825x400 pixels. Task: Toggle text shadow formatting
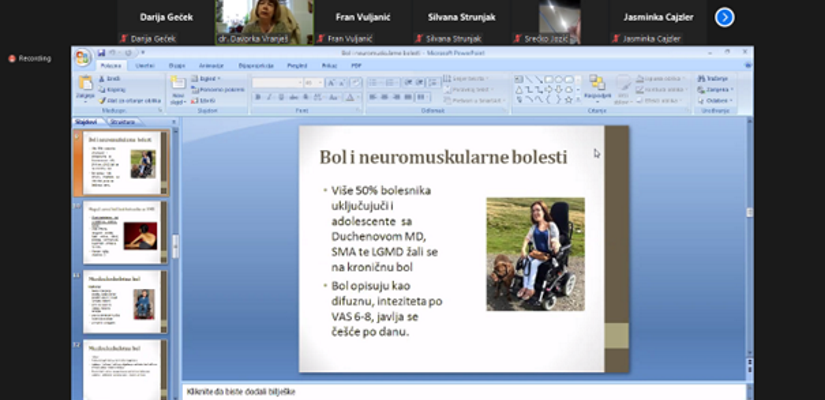(306, 97)
